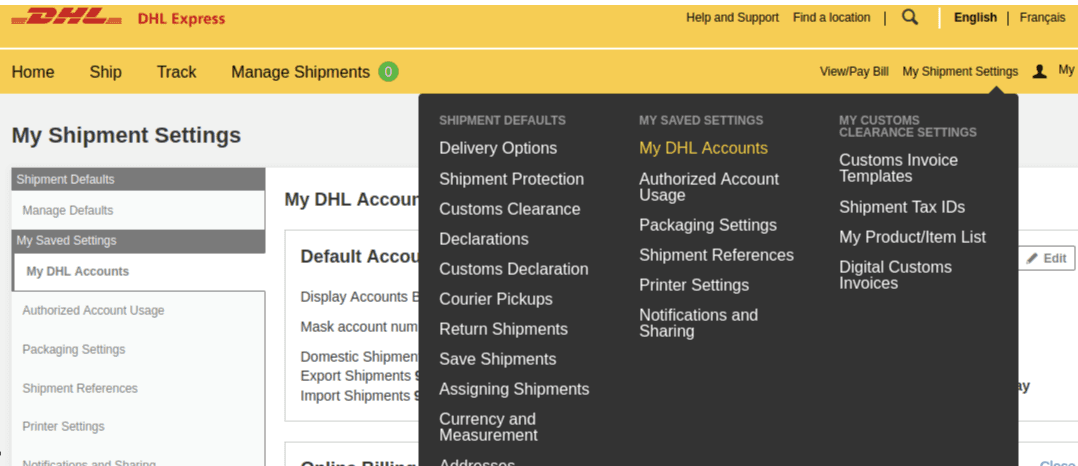1078x466 pixels.
Task: Open Currency and Measurement settings
Action: click(x=488, y=428)
